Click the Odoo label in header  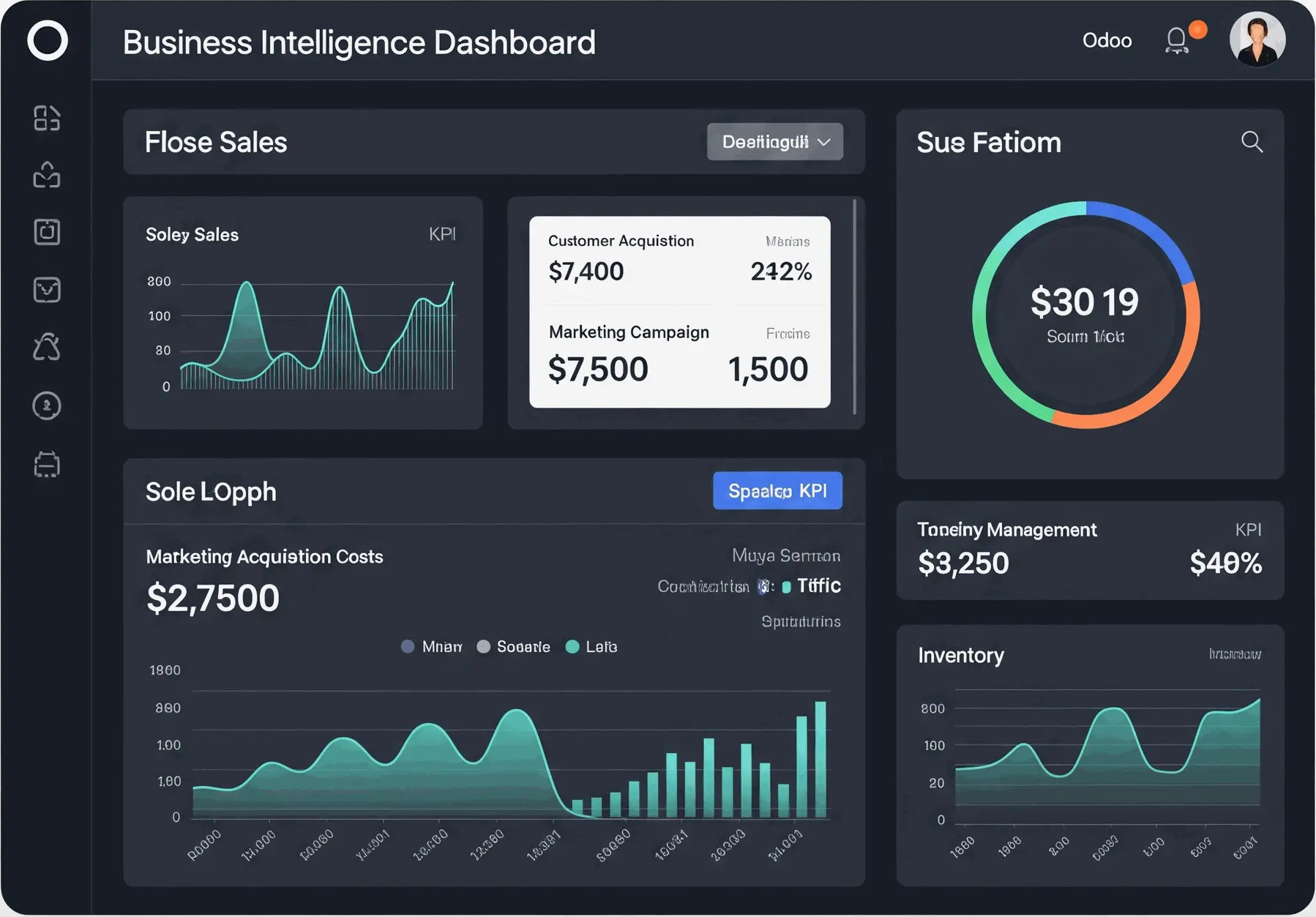point(1107,40)
